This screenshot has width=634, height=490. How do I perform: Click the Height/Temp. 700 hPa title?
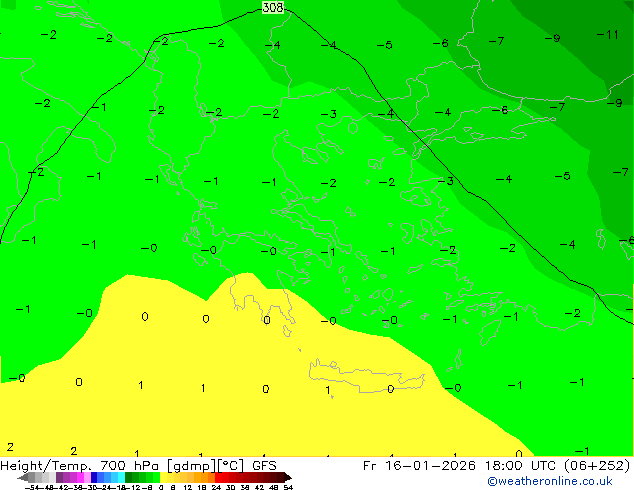[81, 466]
